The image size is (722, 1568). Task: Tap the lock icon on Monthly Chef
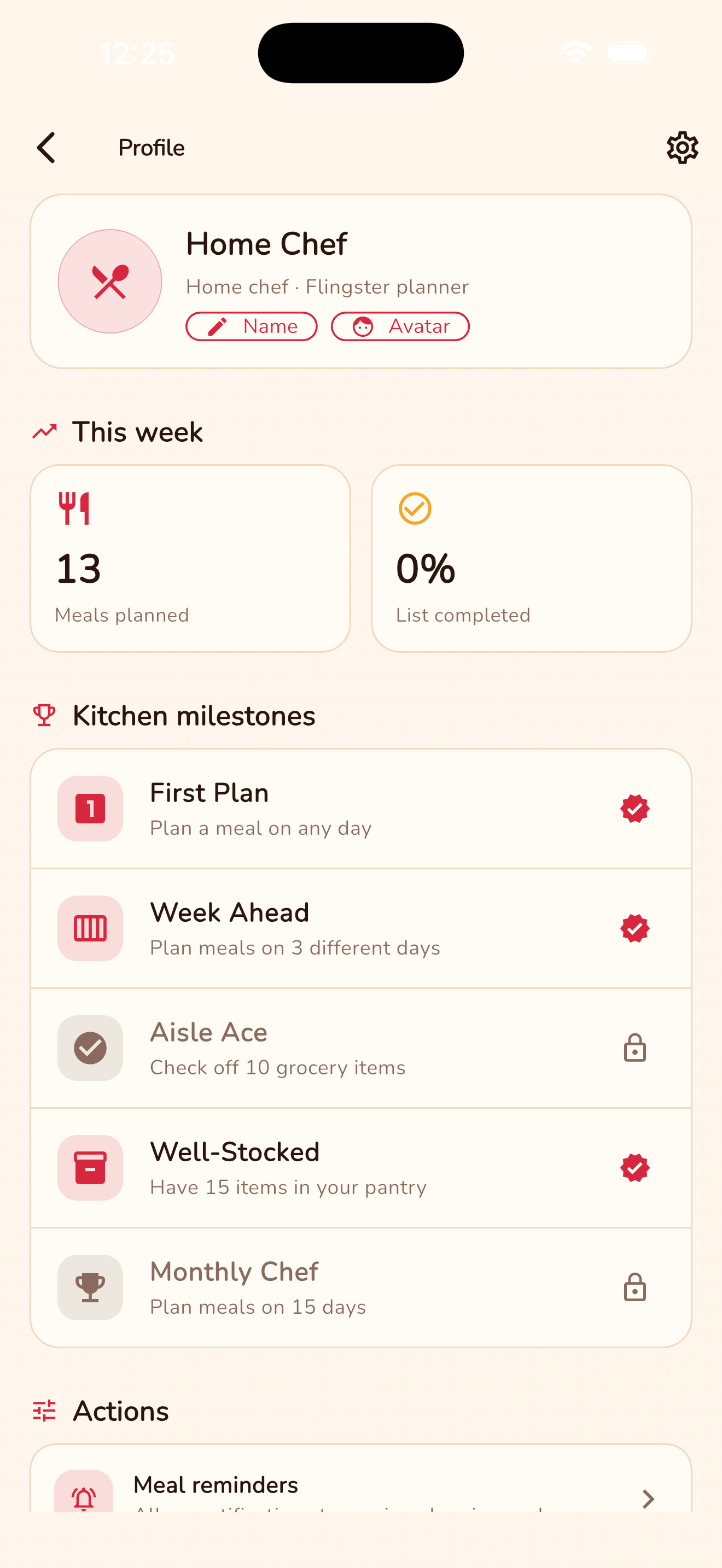[634, 1288]
